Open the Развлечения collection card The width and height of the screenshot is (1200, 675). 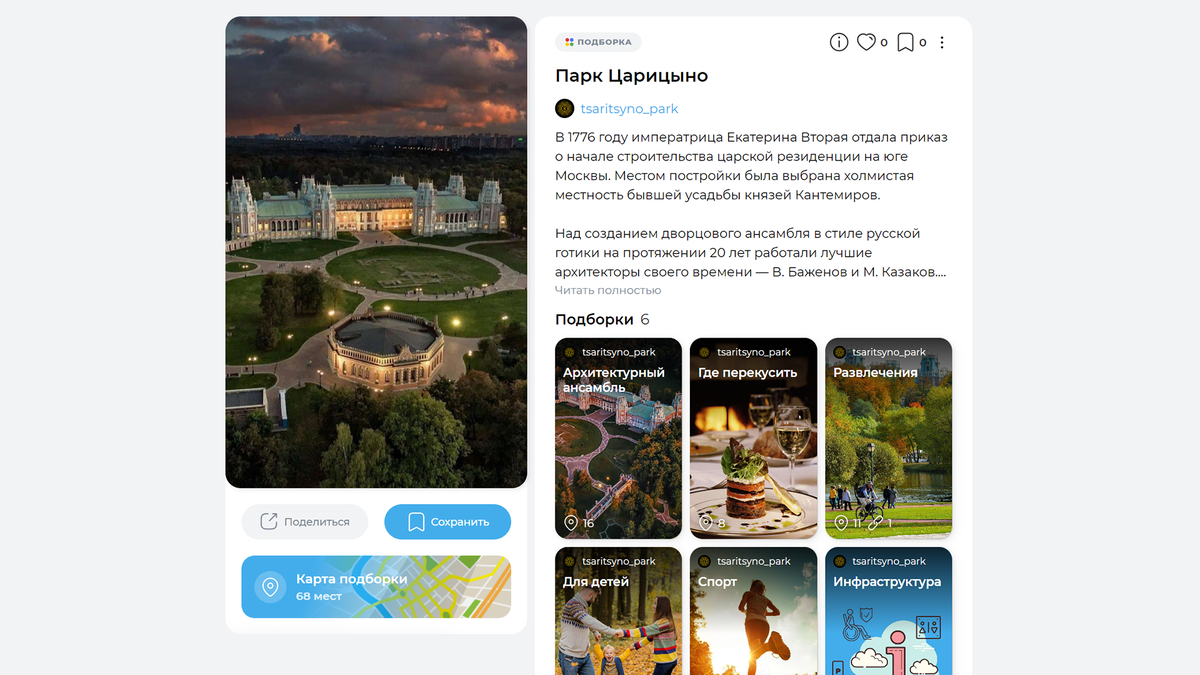tap(888, 439)
